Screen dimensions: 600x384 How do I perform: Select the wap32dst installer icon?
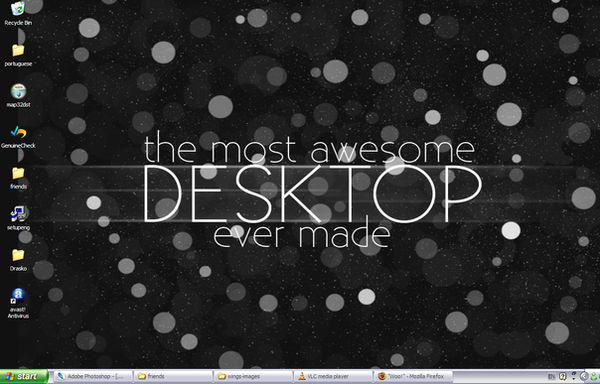click(x=18, y=96)
